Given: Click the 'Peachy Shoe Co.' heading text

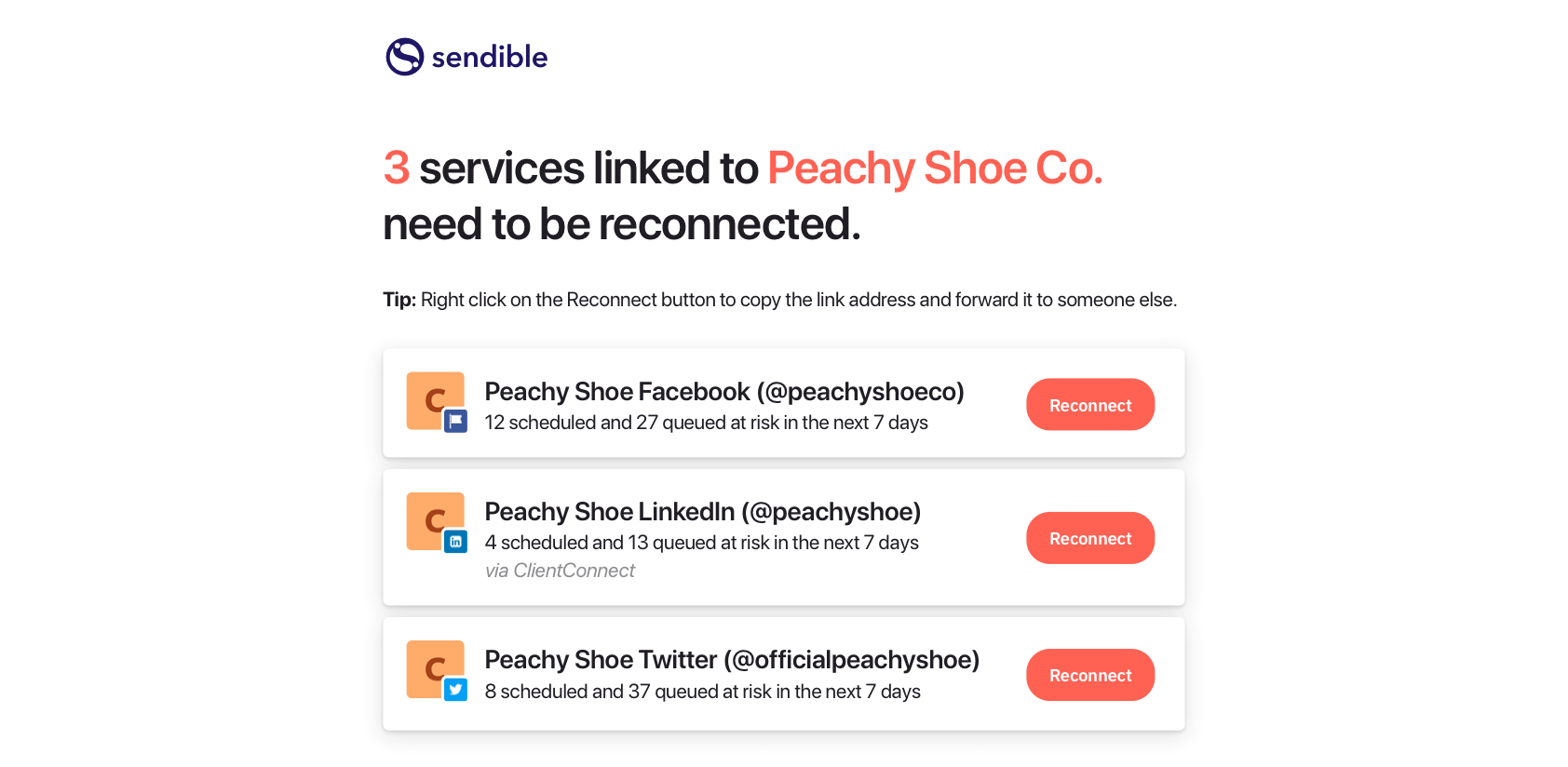Looking at the screenshot, I should click(934, 168).
